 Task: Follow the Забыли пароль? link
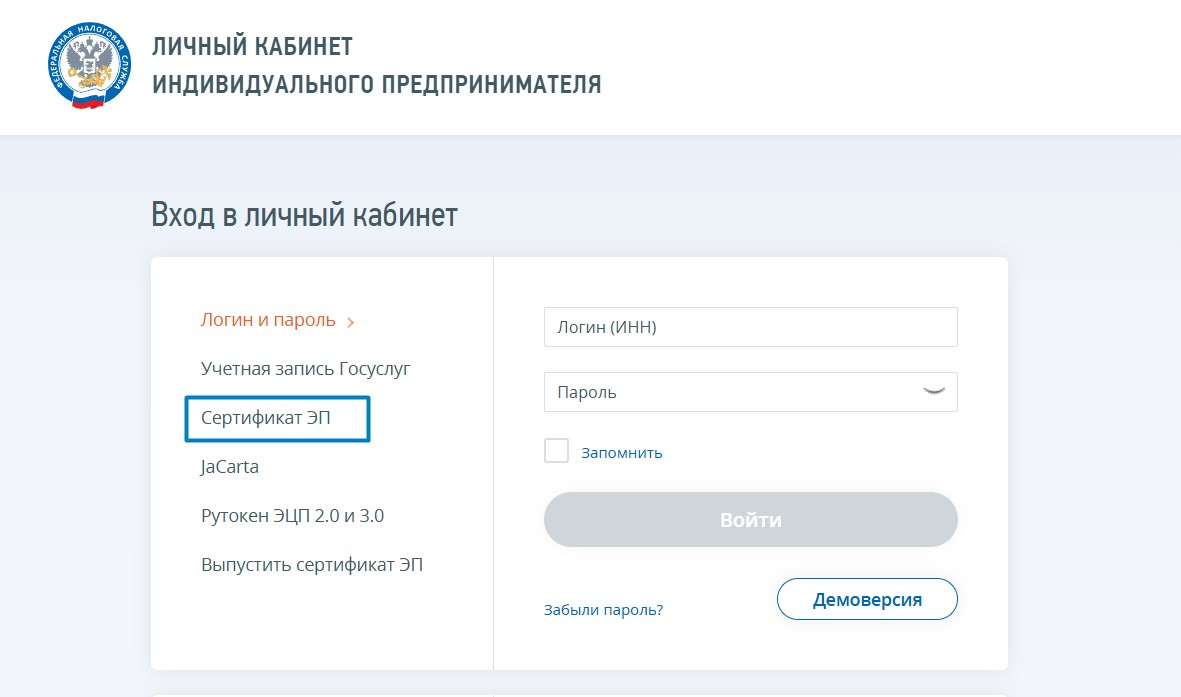click(x=603, y=609)
